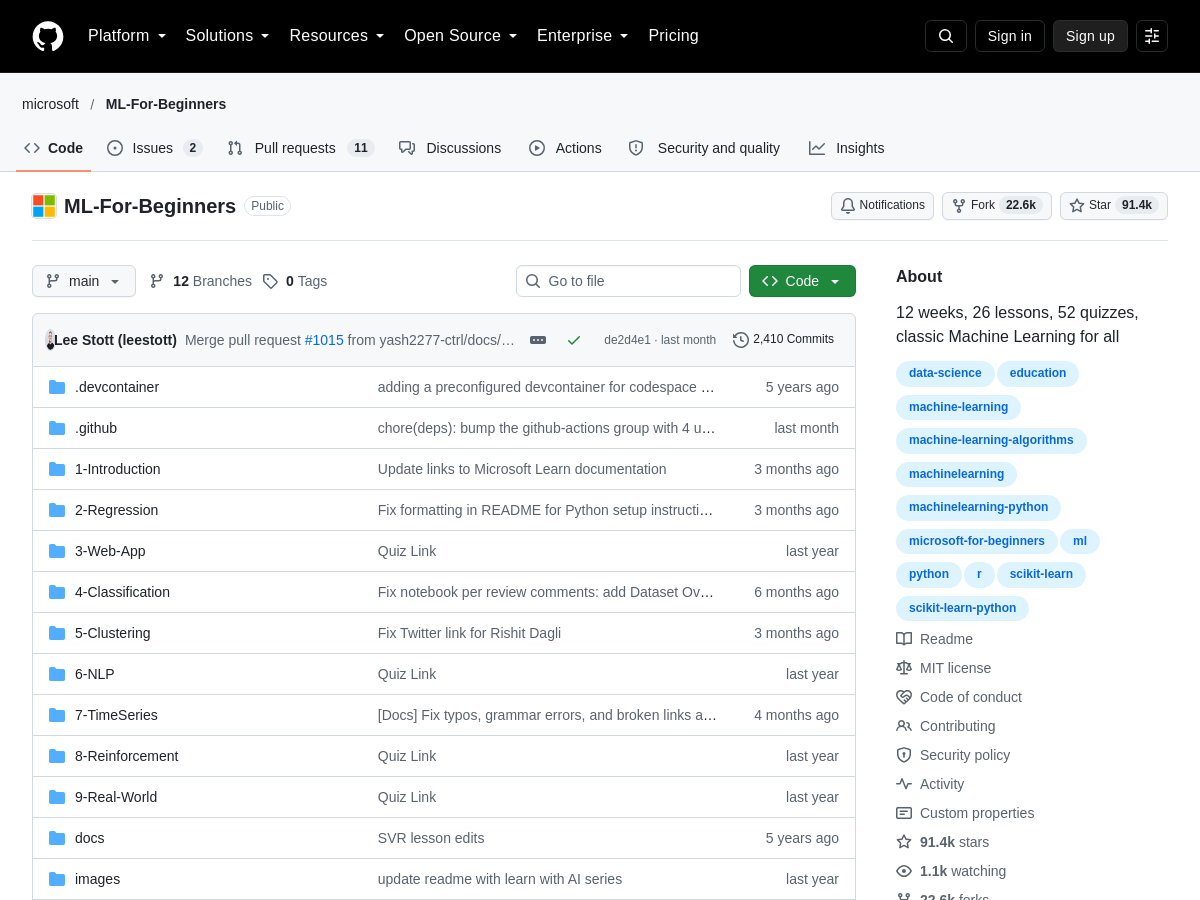
Task: Select the data-science topic tag
Action: coord(945,374)
